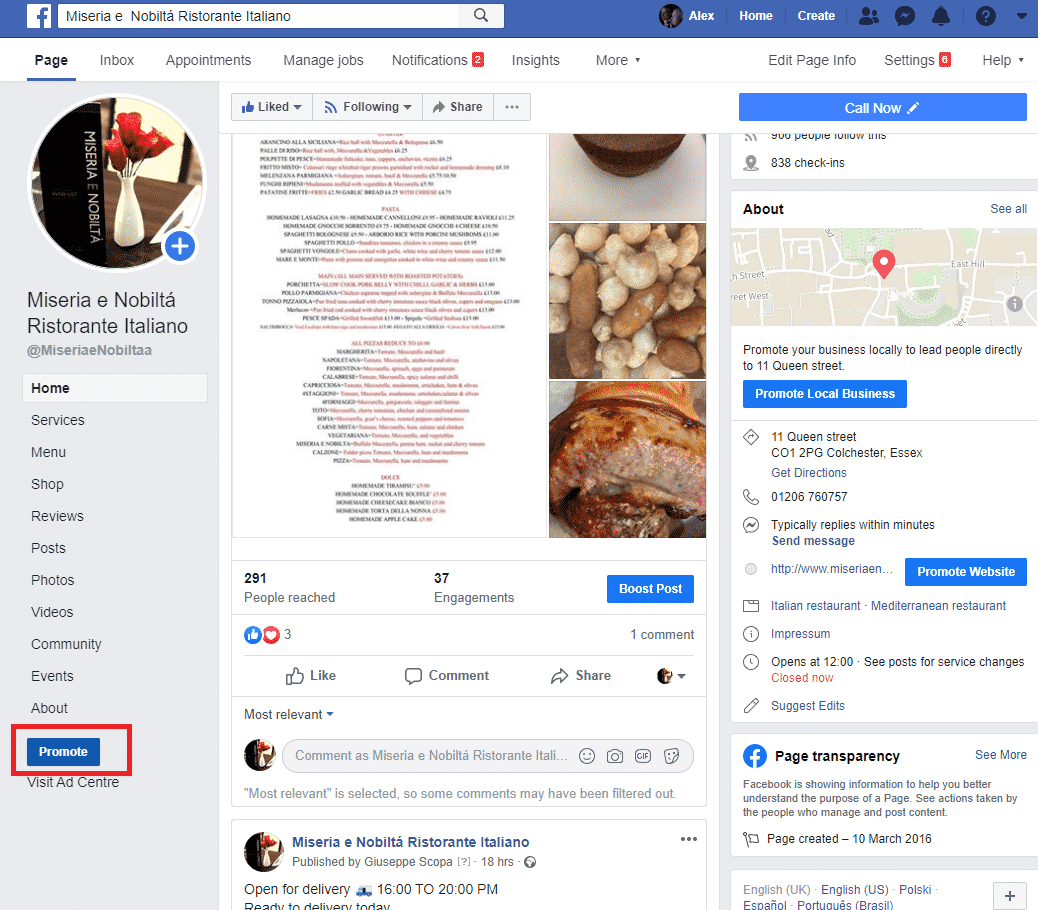Click See More in Page transparency
Viewport: 1038px width, 910px height.
pyautogui.click(x=1000, y=754)
